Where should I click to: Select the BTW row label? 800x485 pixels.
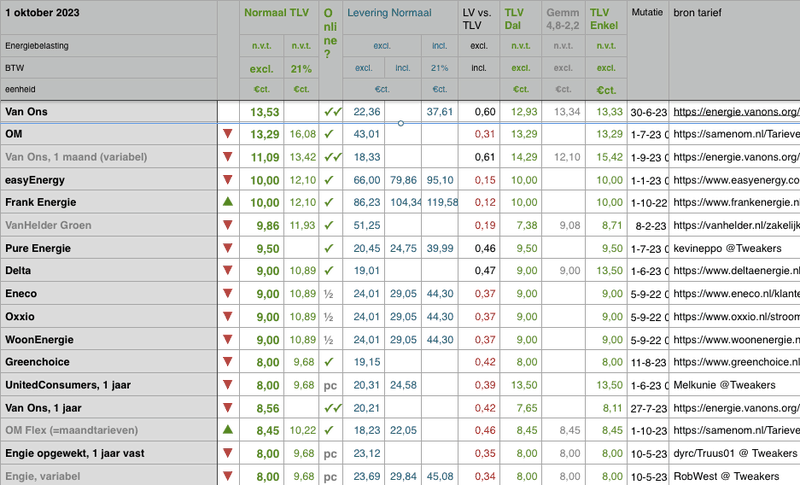(109, 68)
